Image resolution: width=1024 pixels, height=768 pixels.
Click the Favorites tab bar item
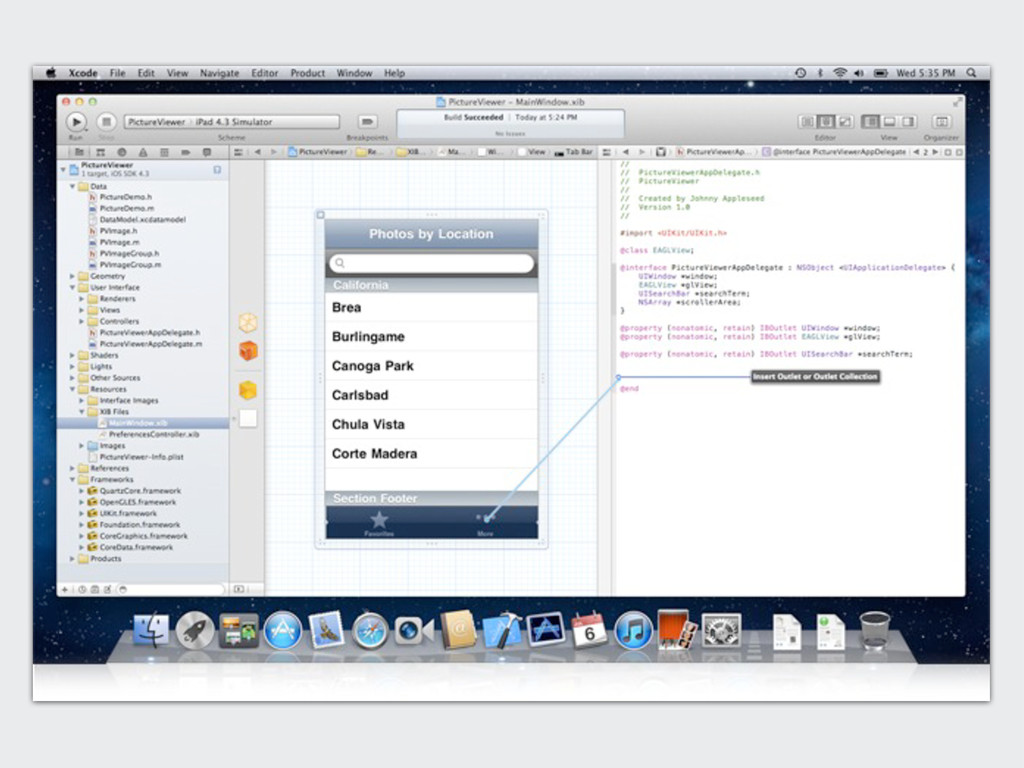(x=379, y=523)
